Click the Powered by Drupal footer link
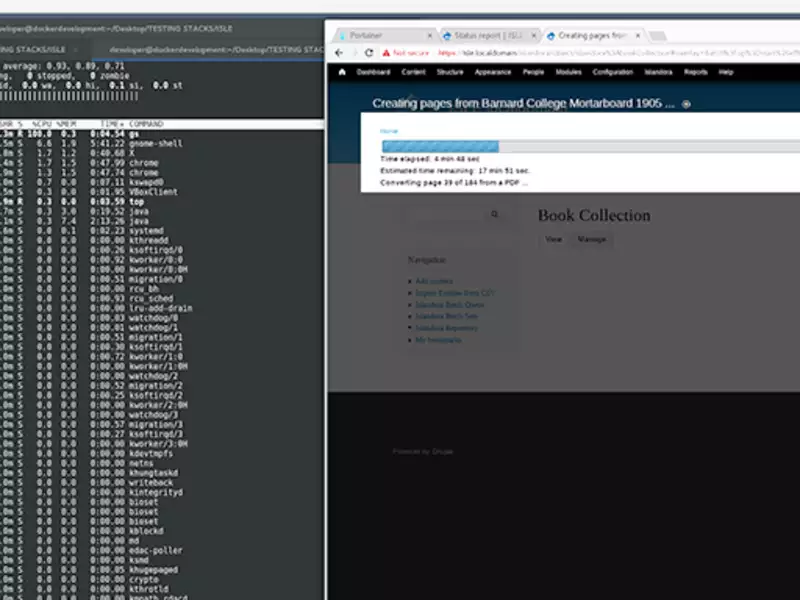Image resolution: width=800 pixels, height=600 pixels. coord(423,452)
